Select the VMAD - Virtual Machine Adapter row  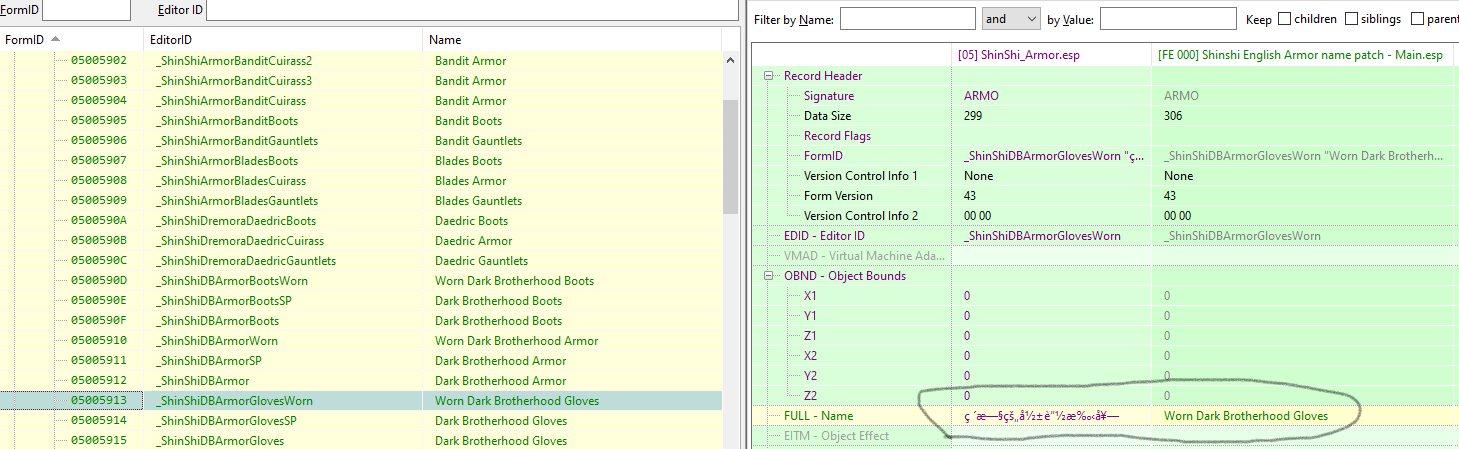[x=1104, y=256]
